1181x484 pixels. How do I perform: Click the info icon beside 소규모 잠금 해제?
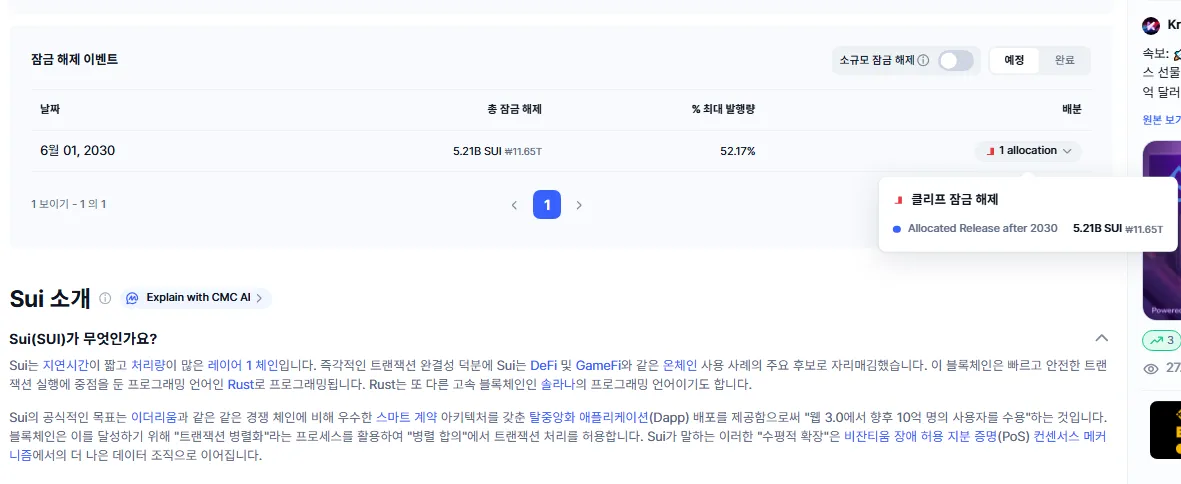[923, 61]
